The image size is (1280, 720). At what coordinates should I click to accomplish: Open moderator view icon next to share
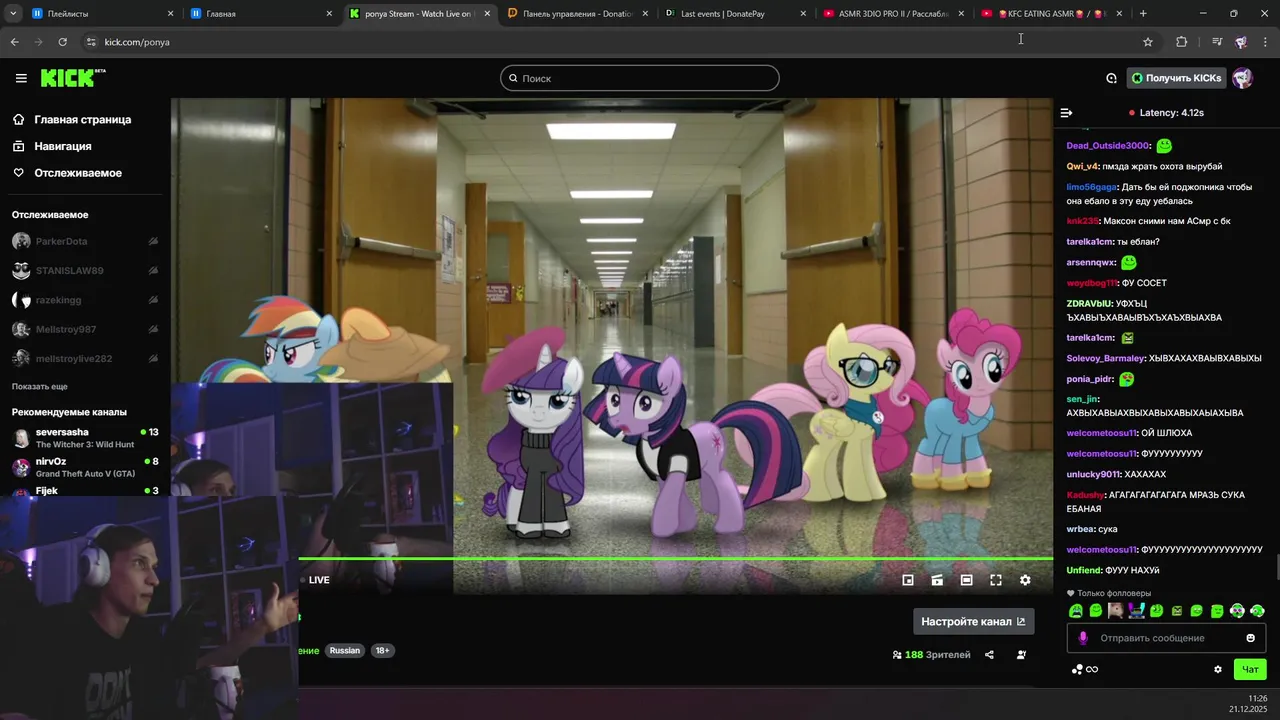(x=1021, y=655)
